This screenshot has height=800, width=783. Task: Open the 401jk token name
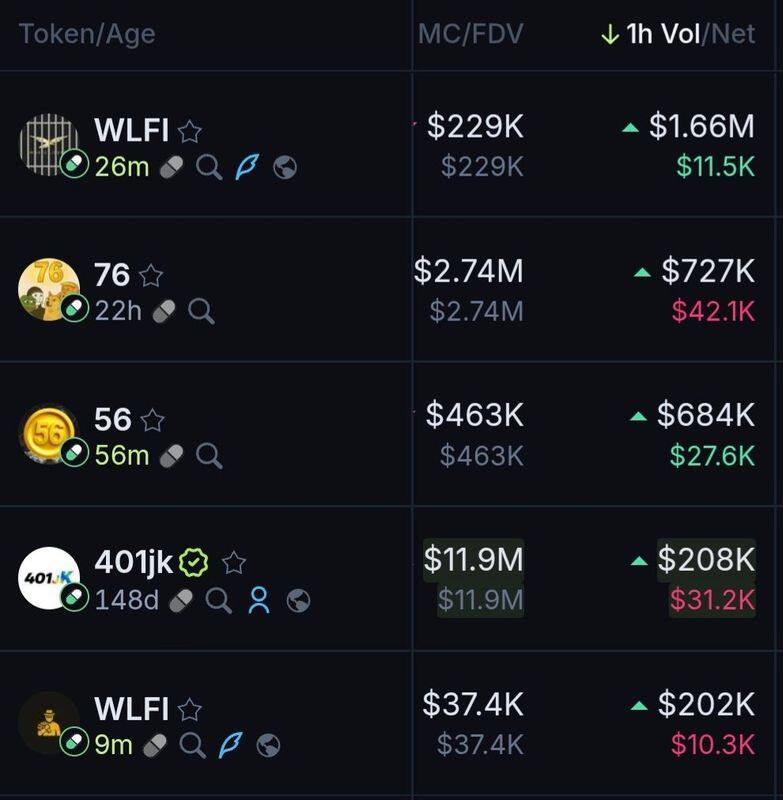coord(134,563)
